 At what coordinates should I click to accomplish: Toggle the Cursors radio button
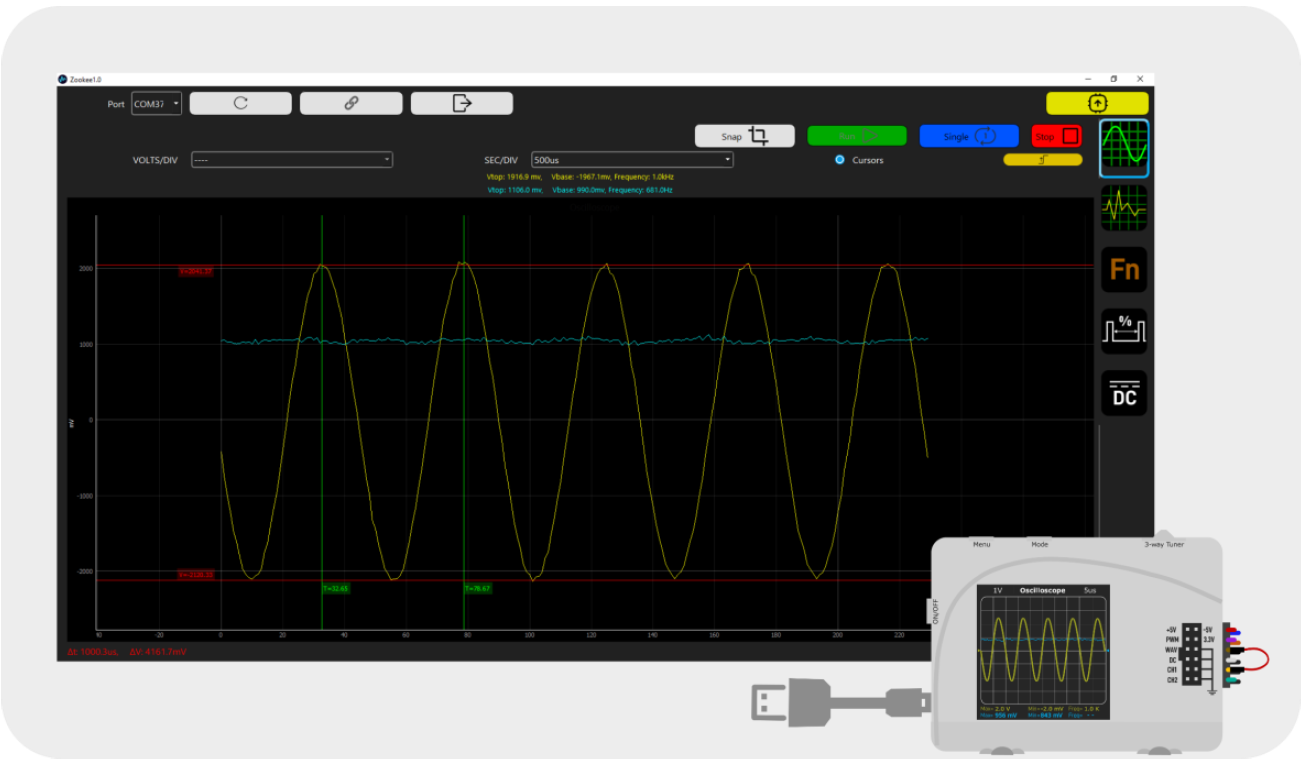[840, 160]
